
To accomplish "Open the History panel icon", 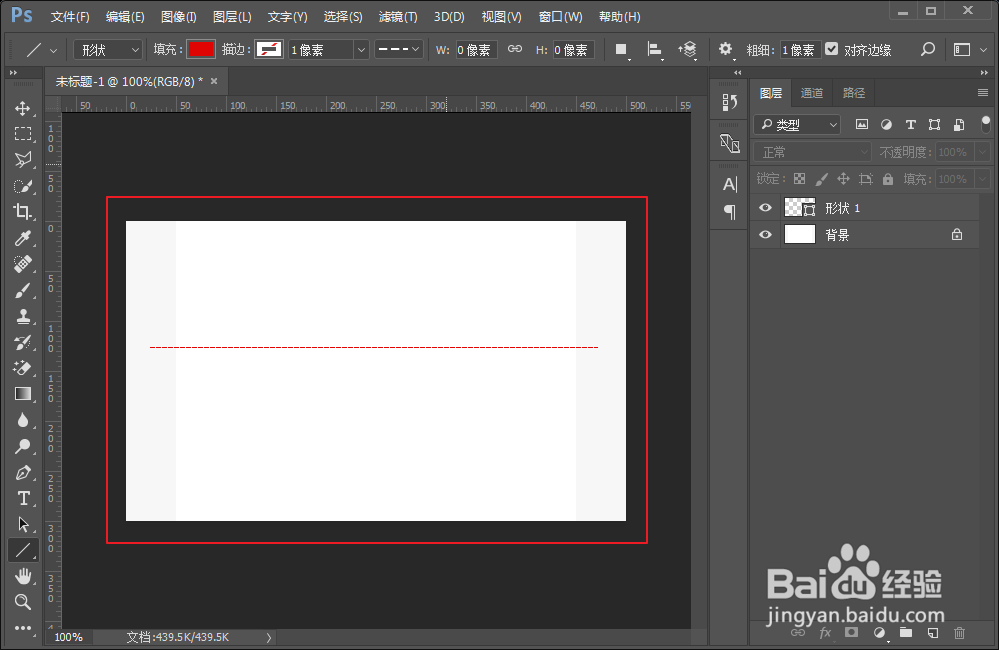I will (729, 102).
